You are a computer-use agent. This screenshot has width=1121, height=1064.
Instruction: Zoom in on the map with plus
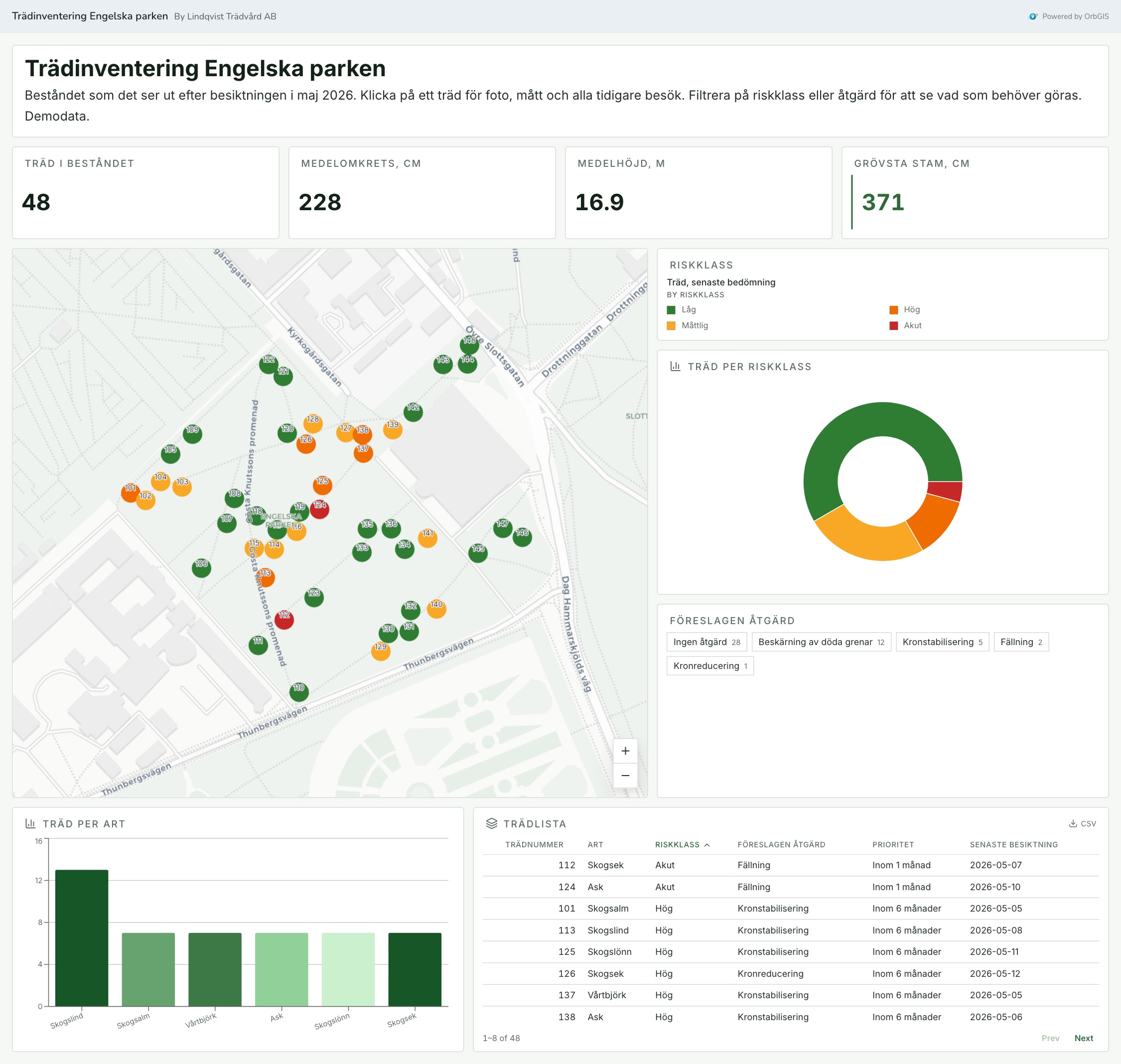(x=625, y=751)
